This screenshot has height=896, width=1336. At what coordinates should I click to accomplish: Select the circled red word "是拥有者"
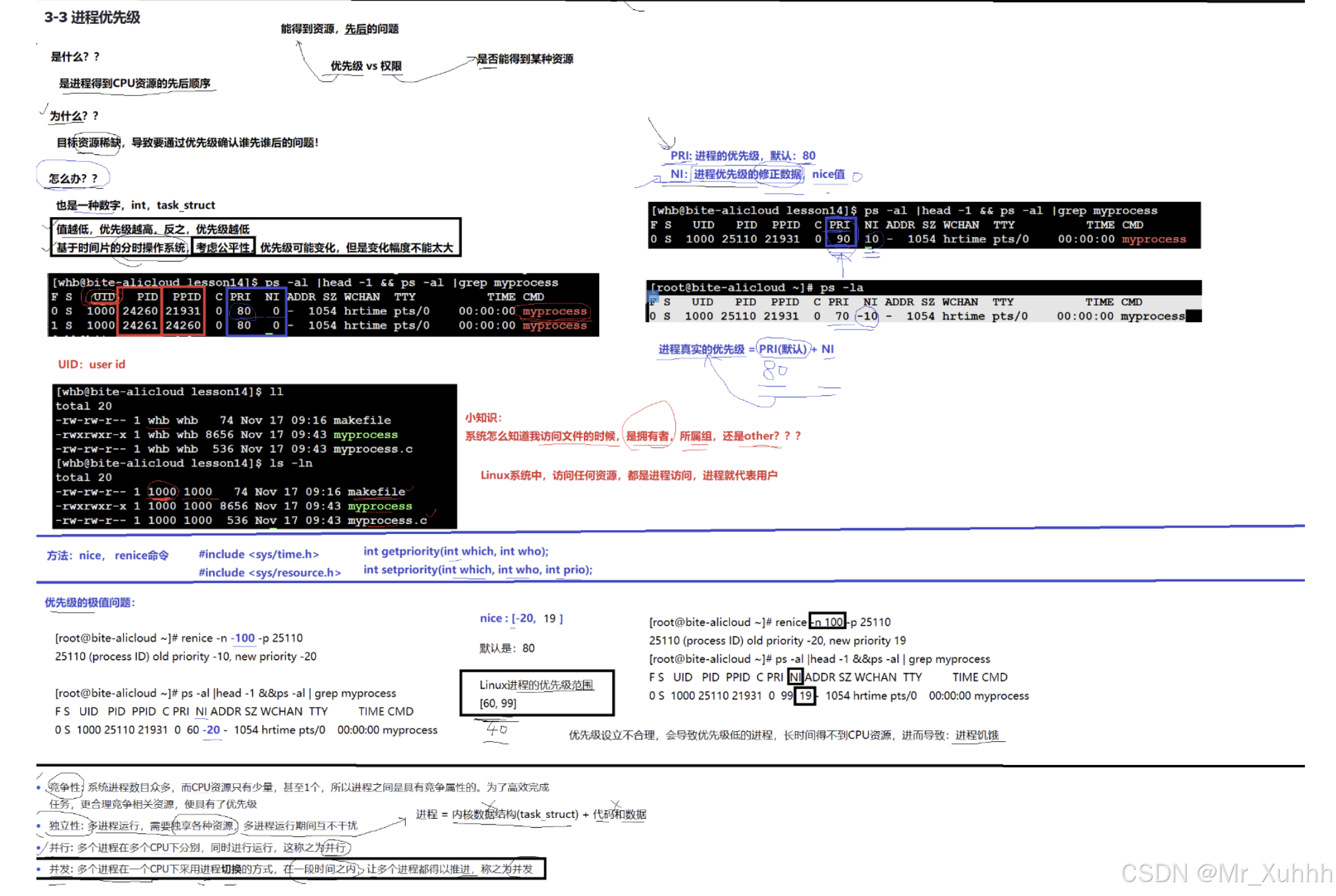click(x=647, y=436)
